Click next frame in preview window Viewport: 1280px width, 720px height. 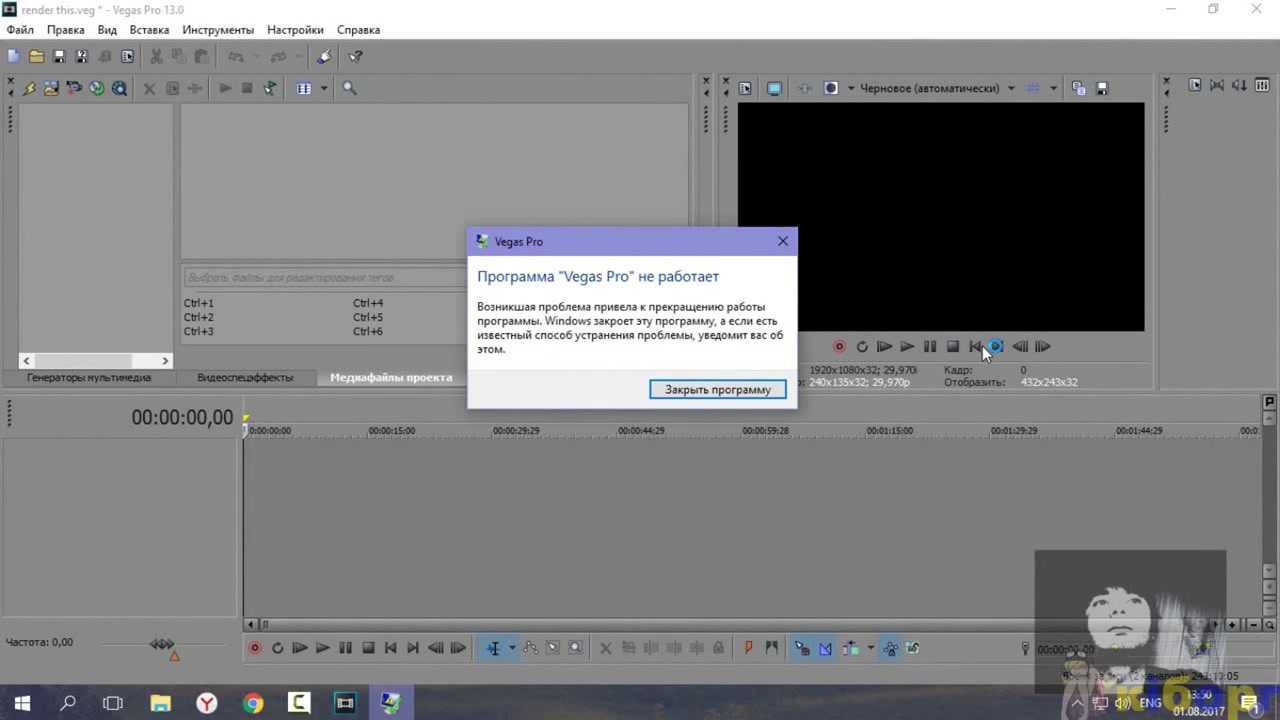1043,347
